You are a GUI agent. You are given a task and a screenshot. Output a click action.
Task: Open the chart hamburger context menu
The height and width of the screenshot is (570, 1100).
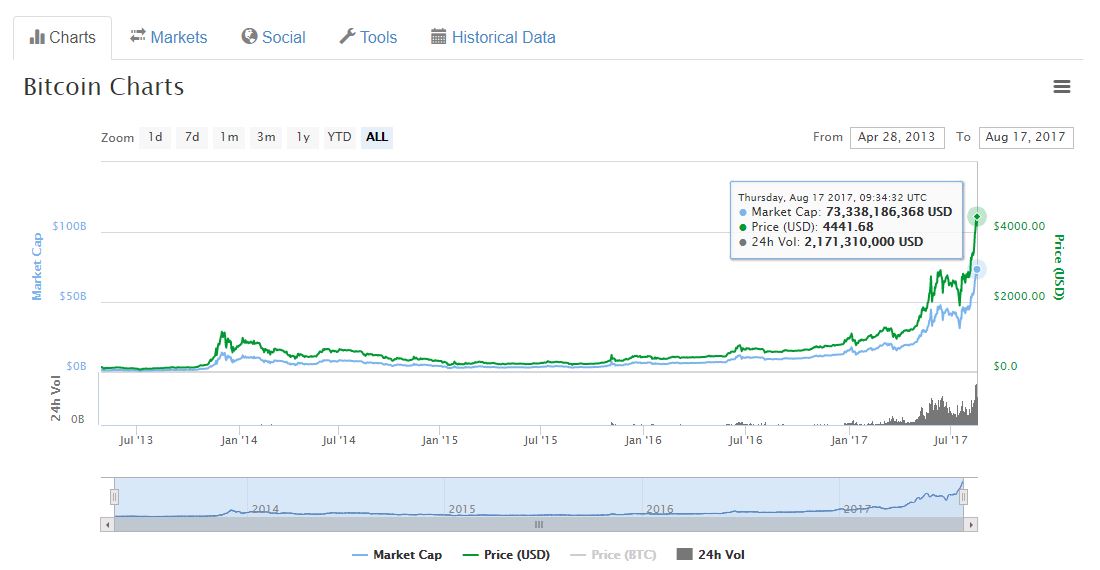(x=1061, y=86)
